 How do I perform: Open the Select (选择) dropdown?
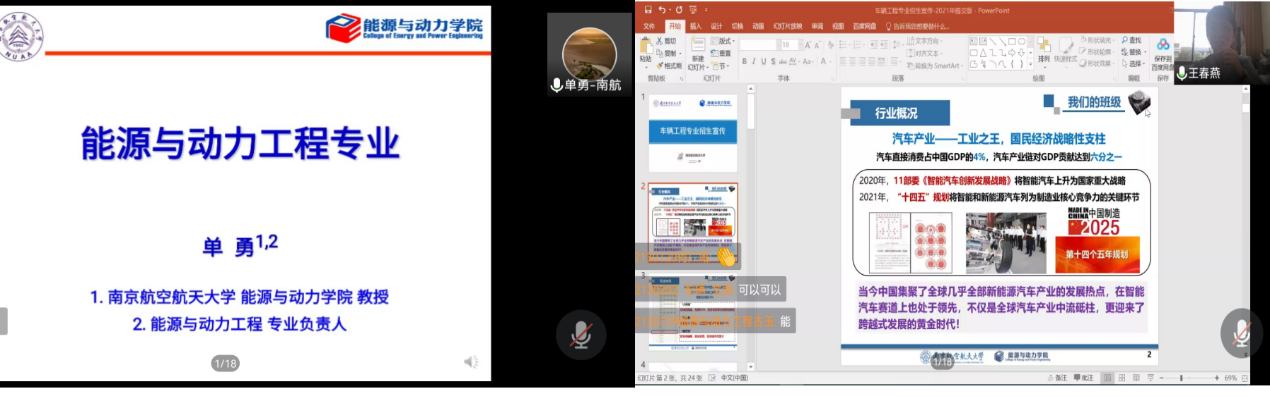tap(1133, 64)
